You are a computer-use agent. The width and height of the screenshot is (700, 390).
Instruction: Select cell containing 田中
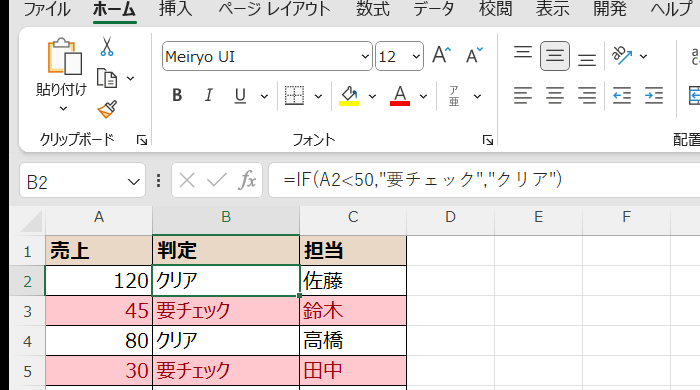tap(353, 370)
